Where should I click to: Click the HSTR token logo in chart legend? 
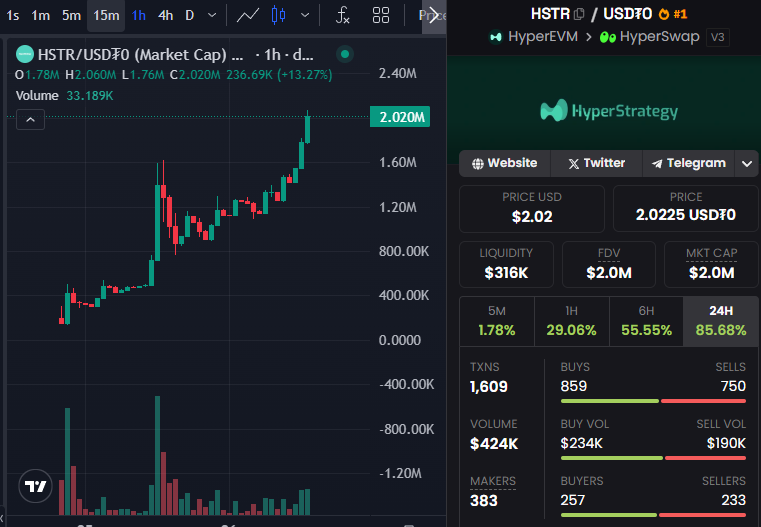tap(25, 54)
